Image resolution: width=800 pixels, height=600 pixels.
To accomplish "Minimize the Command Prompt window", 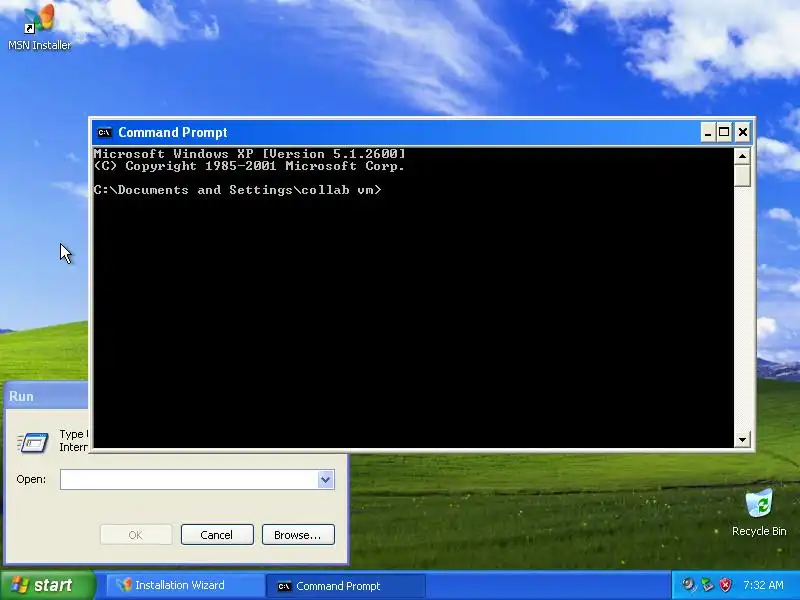I will [x=708, y=133].
